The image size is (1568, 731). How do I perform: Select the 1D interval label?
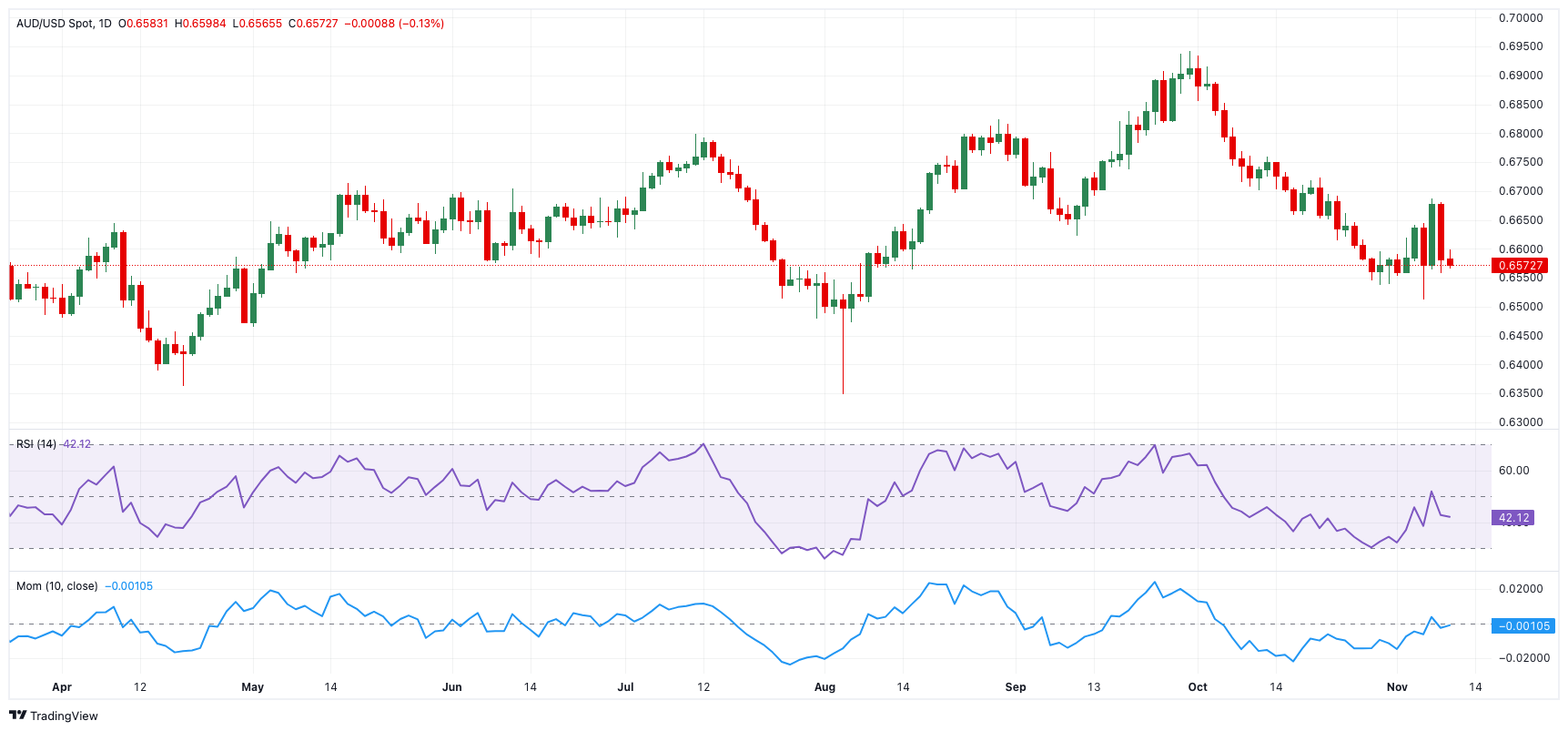pos(105,24)
